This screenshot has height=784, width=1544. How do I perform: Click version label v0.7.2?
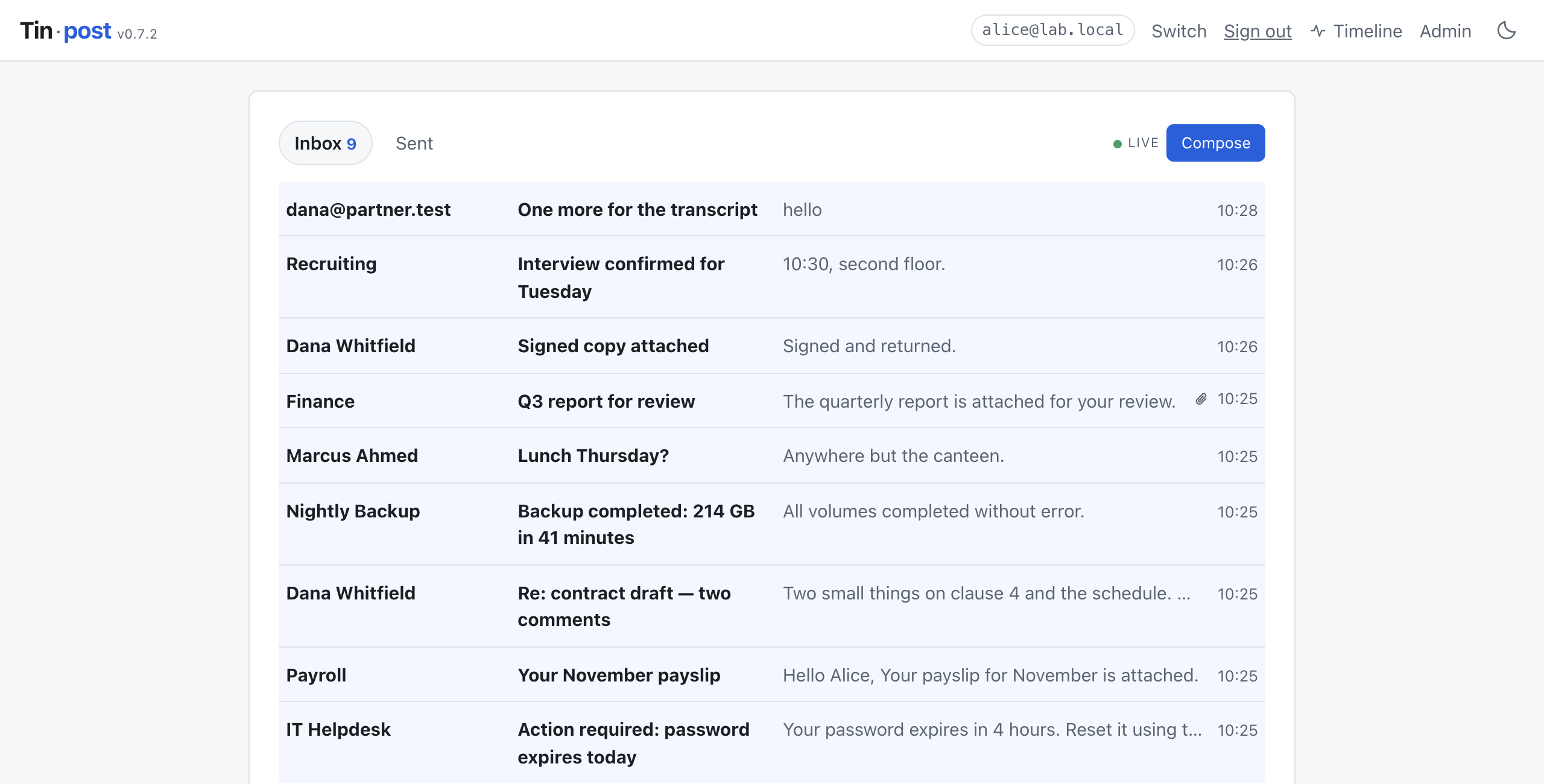(137, 34)
